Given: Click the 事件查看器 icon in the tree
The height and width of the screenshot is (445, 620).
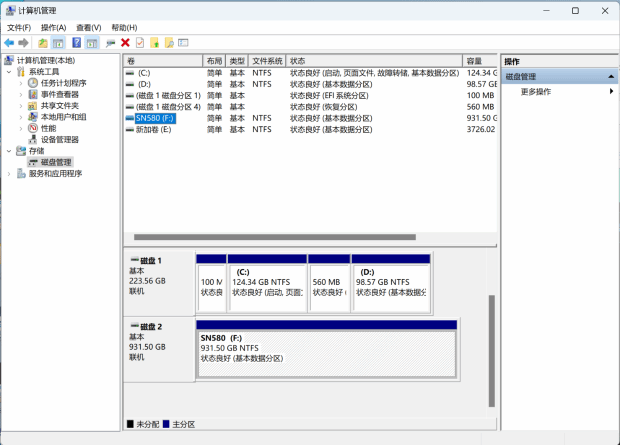Looking at the screenshot, I should 33,95.
